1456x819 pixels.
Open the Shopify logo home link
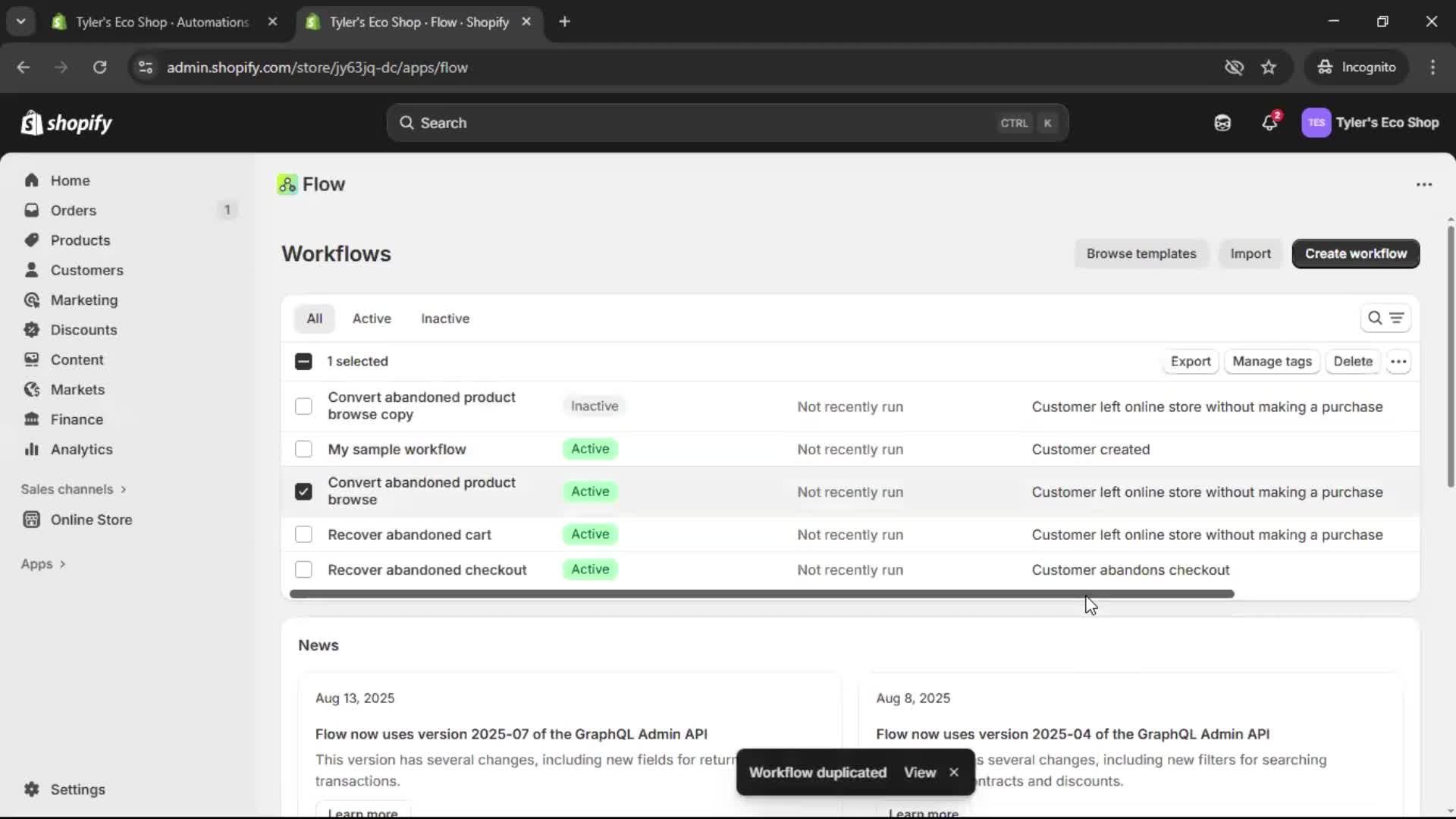click(x=67, y=123)
